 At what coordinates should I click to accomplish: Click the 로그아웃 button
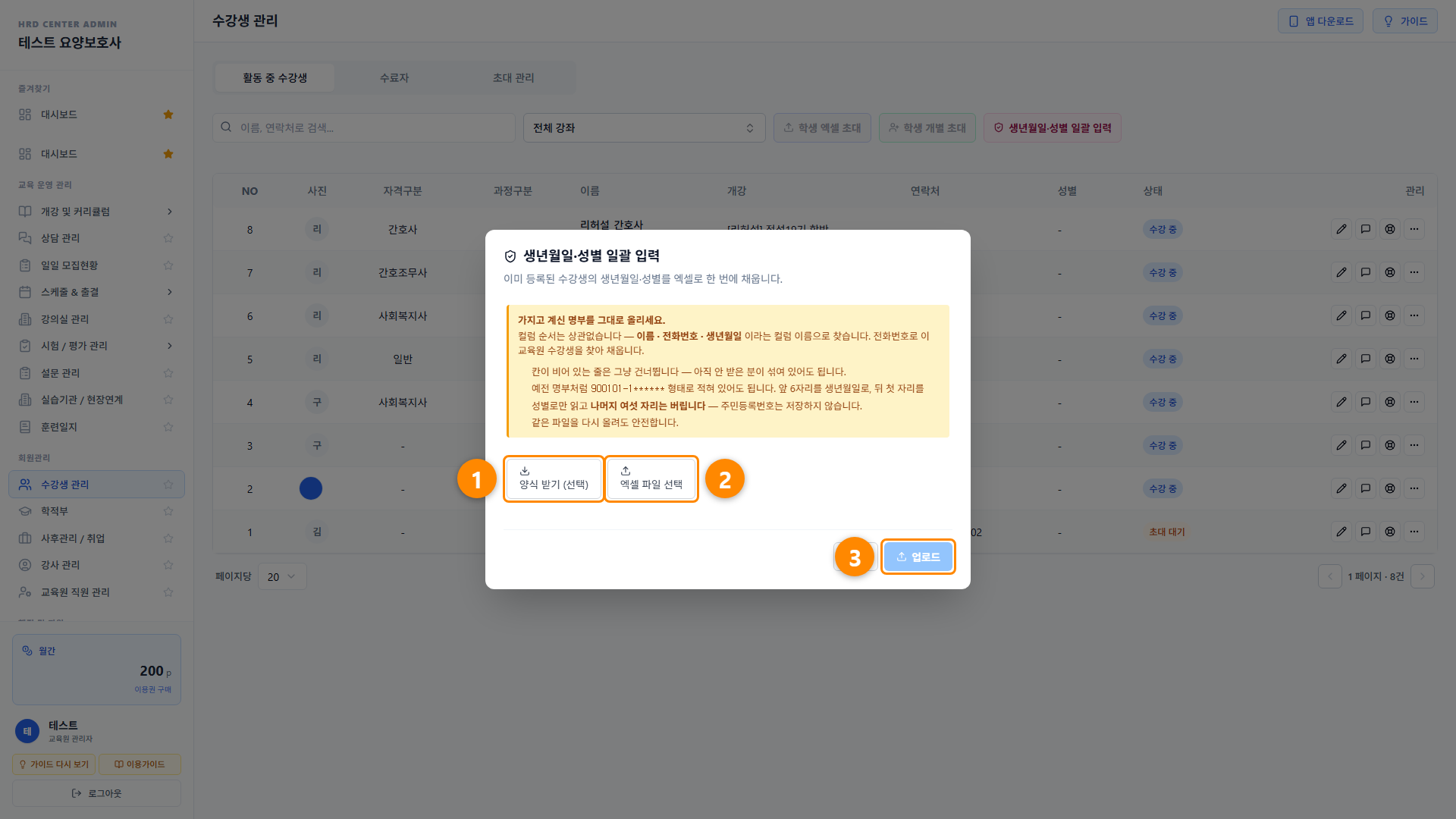coord(96,793)
